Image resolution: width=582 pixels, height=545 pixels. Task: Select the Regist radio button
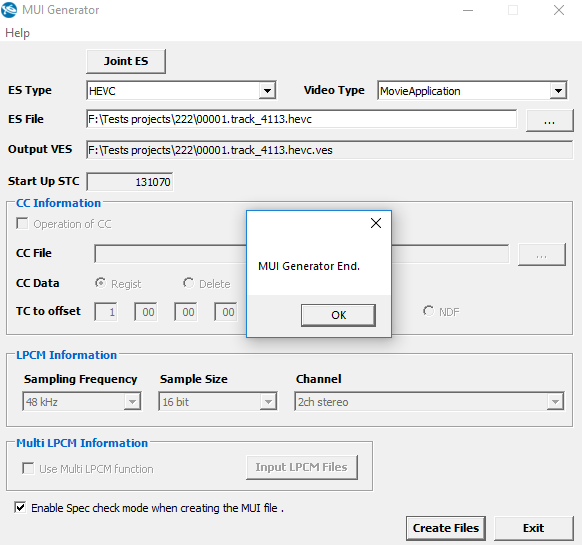pos(100,283)
